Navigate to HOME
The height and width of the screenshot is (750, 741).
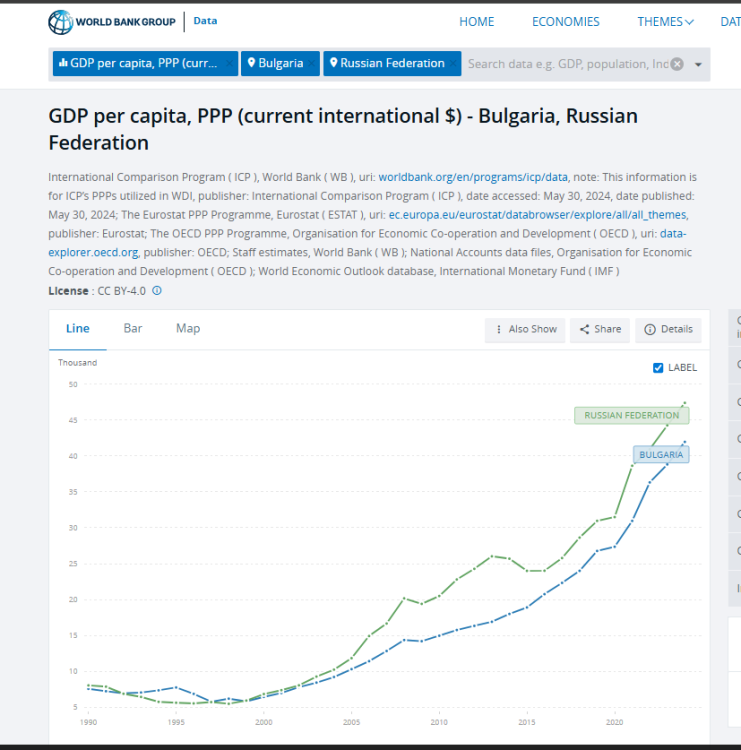(x=476, y=22)
